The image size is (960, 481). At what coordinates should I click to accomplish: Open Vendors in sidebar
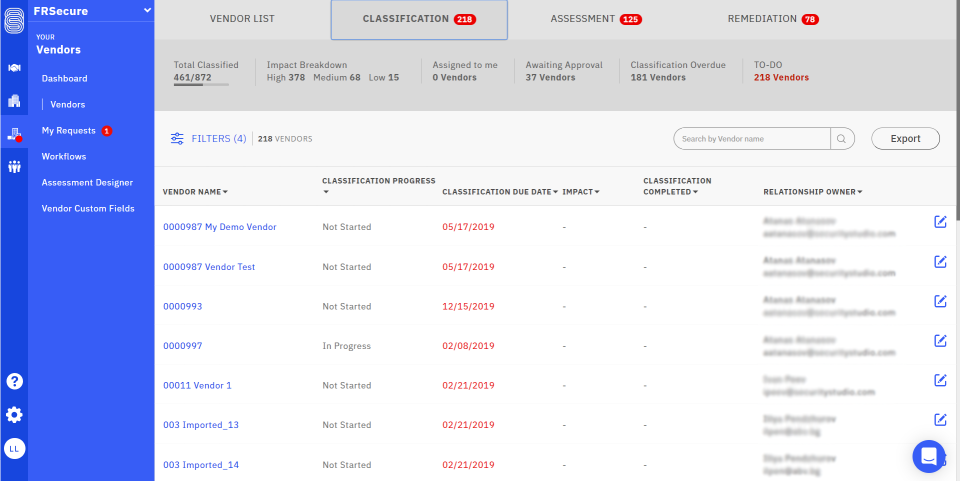[x=67, y=105]
